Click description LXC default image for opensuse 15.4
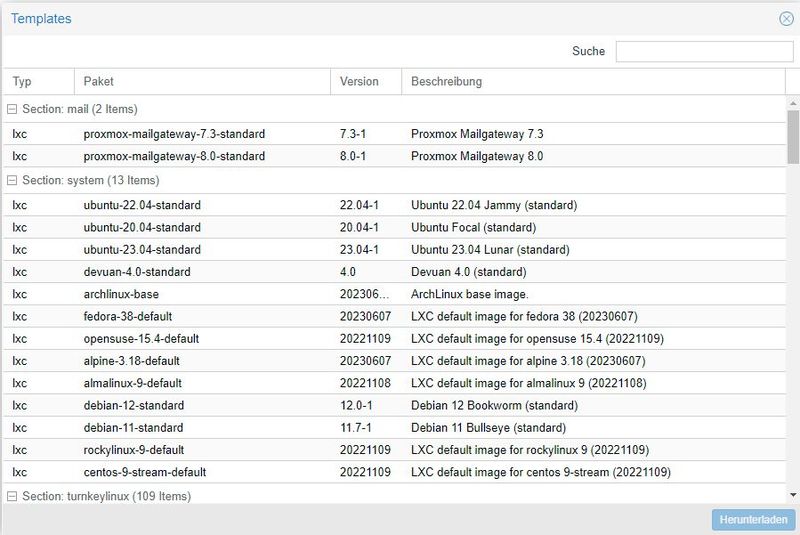The image size is (800, 535). [x=537, y=339]
